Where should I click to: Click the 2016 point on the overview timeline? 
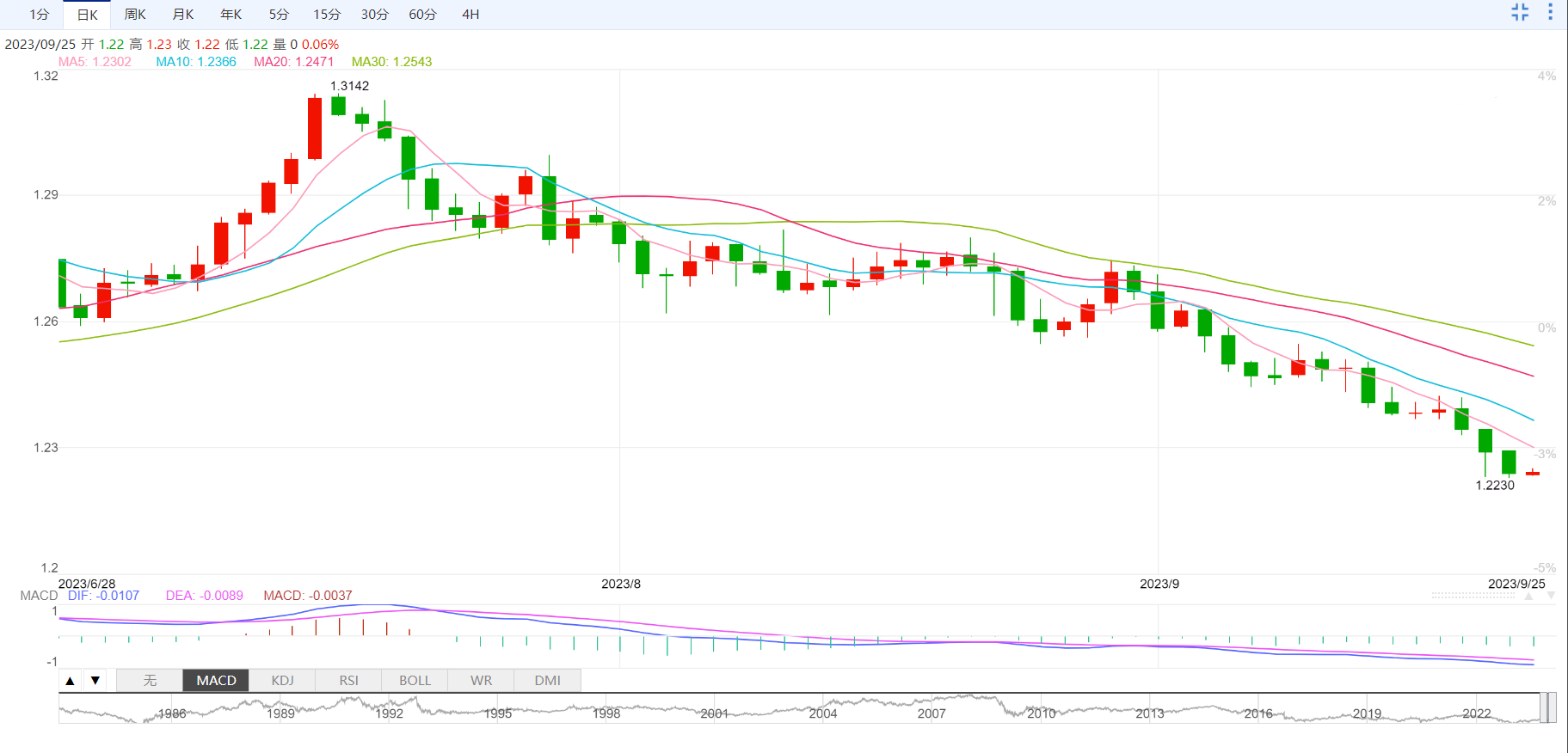point(1257,713)
